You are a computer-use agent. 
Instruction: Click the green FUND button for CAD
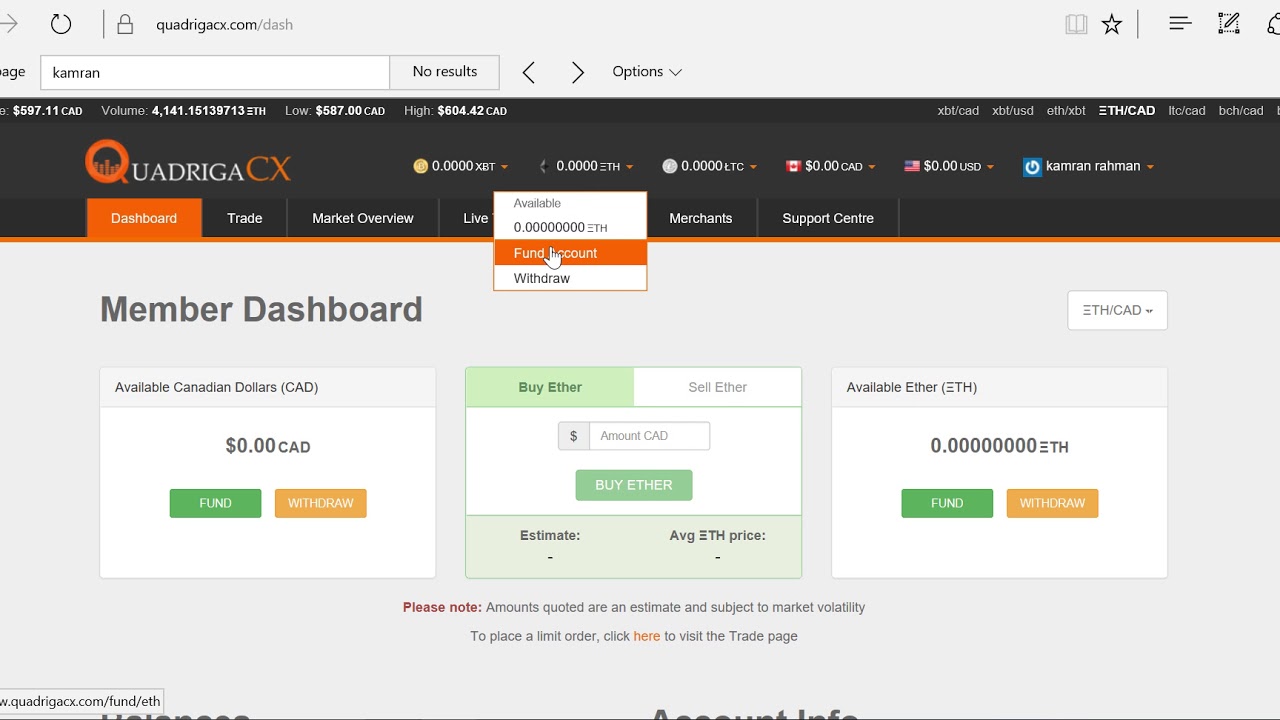pyautogui.click(x=215, y=503)
